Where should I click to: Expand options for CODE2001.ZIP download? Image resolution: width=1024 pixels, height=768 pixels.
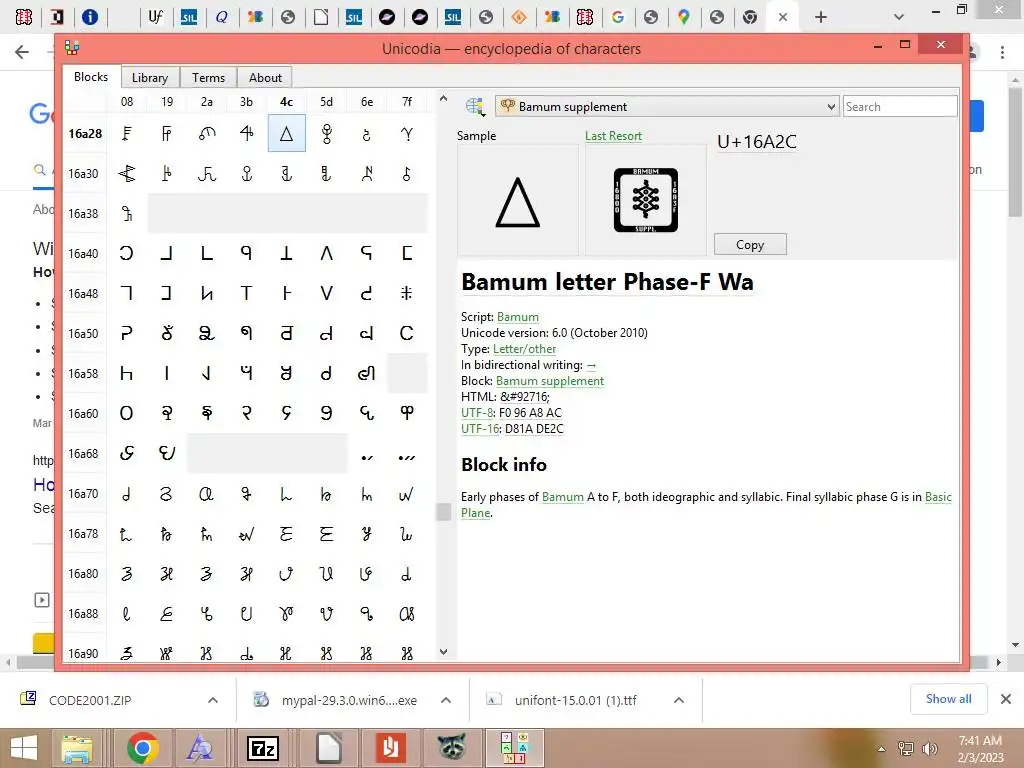tap(213, 700)
